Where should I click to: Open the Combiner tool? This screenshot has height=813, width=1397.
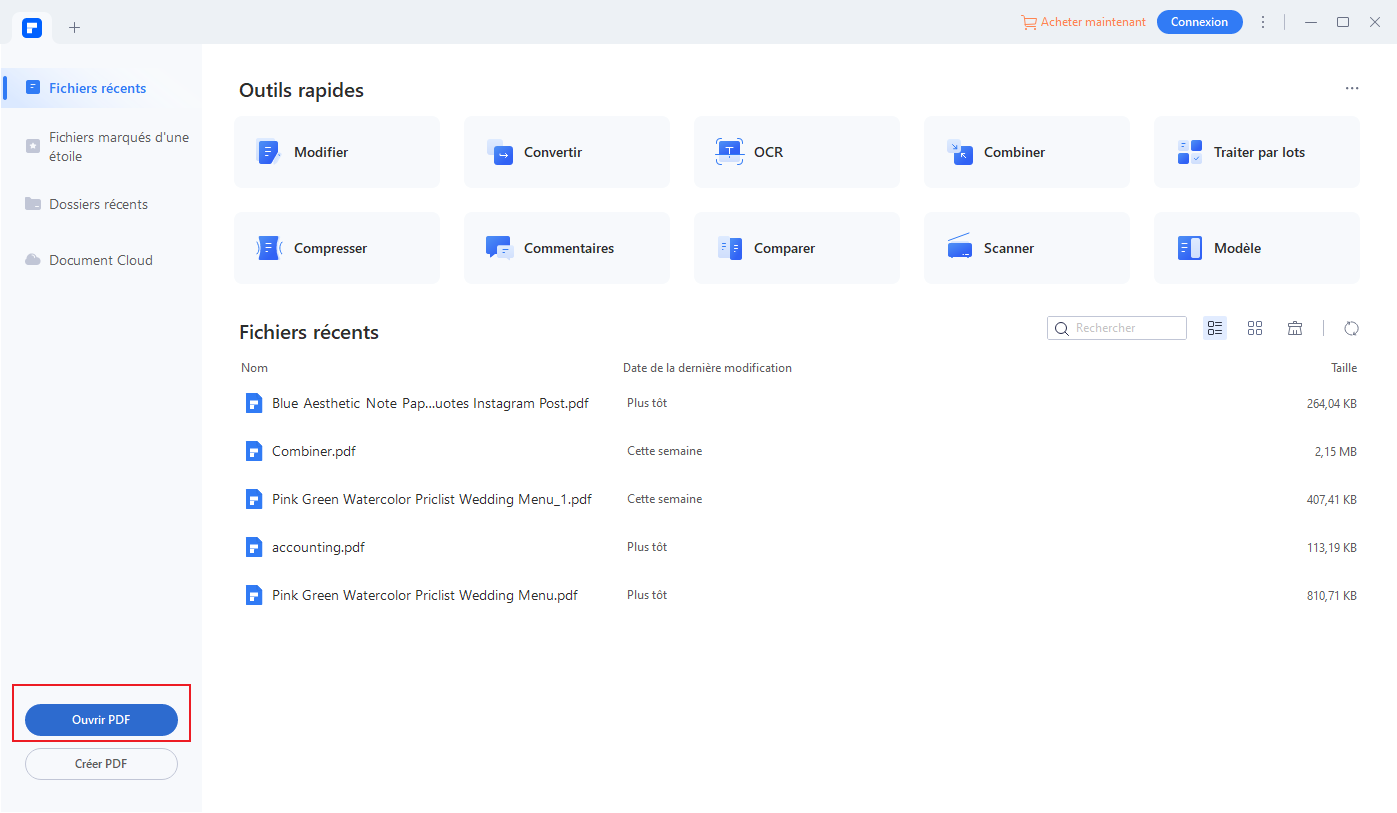[1027, 152]
